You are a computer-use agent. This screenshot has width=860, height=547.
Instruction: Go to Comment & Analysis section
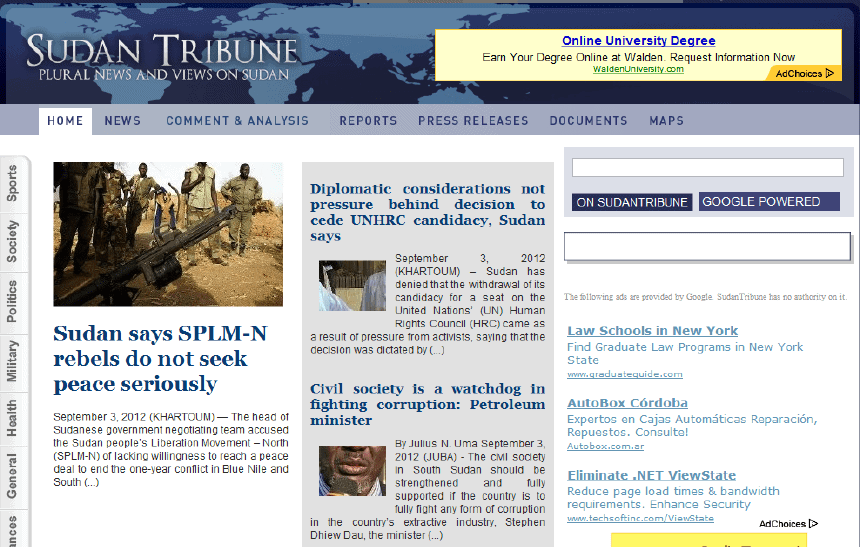point(237,121)
